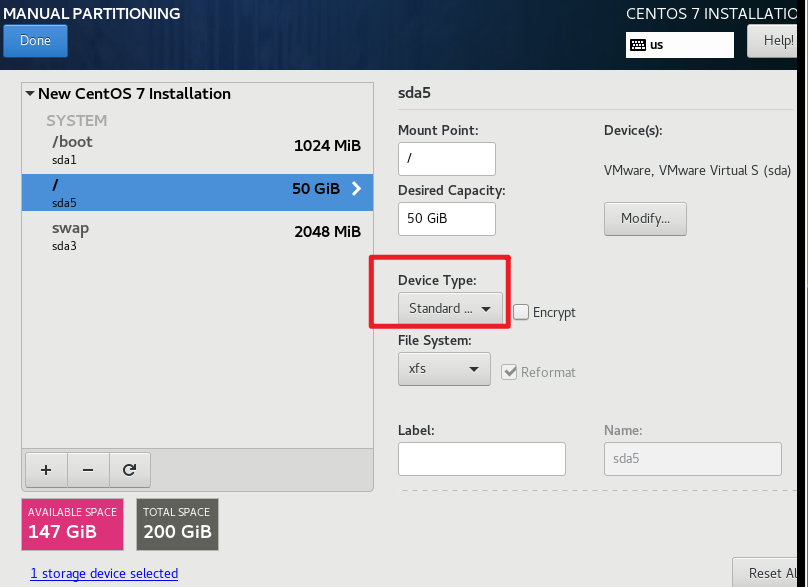Add a new mount point with plus button
808x587 pixels.
pos(46,470)
